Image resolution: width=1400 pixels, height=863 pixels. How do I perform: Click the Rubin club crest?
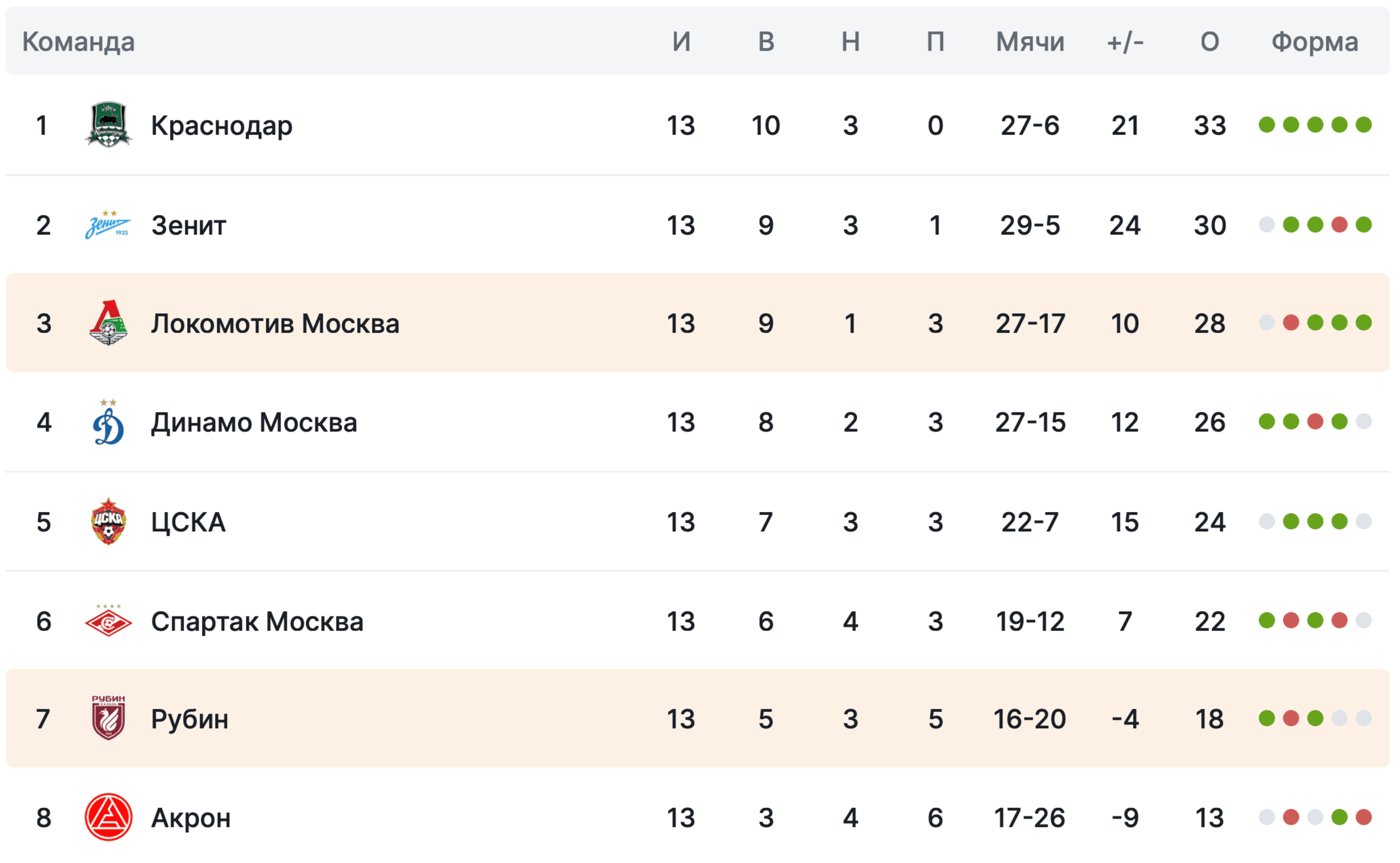108,719
